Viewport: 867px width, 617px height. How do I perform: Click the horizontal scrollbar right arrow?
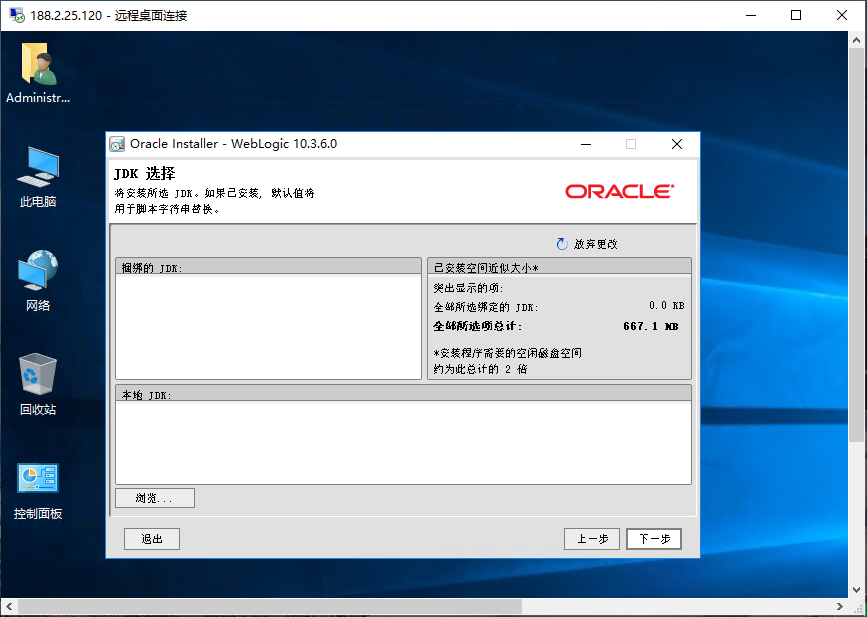click(x=839, y=606)
